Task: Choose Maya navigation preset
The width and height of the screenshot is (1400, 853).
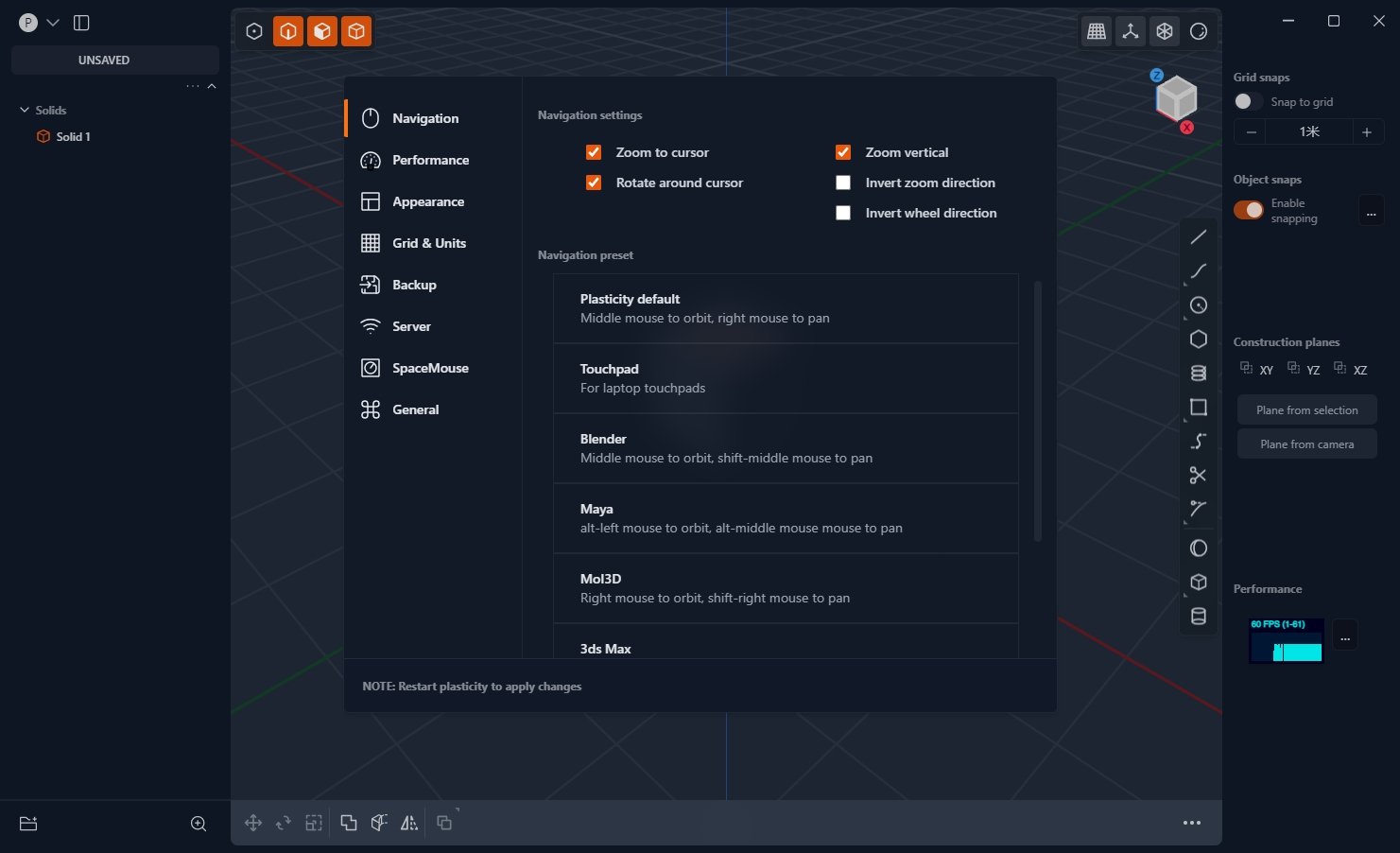Action: point(786,518)
